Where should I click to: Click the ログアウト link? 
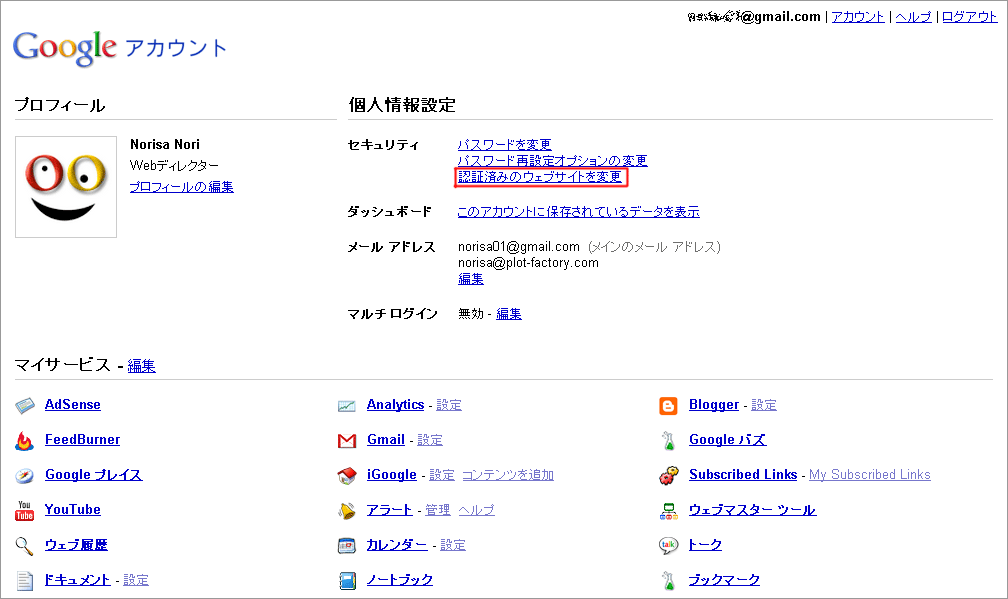coord(969,17)
